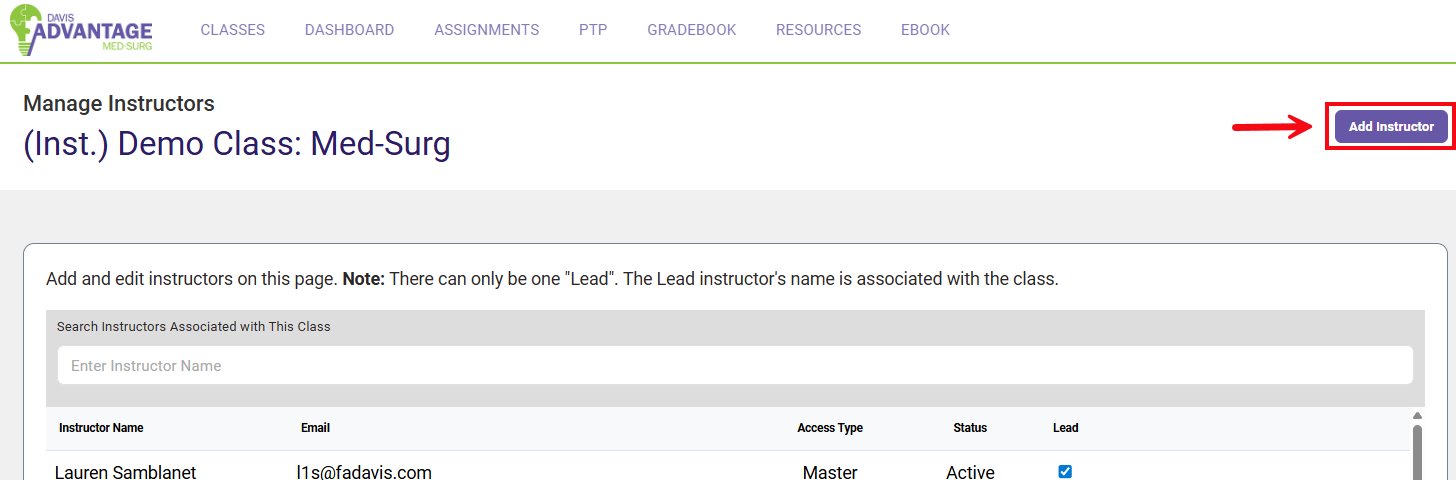Go to the Dashboard tab

[349, 30]
